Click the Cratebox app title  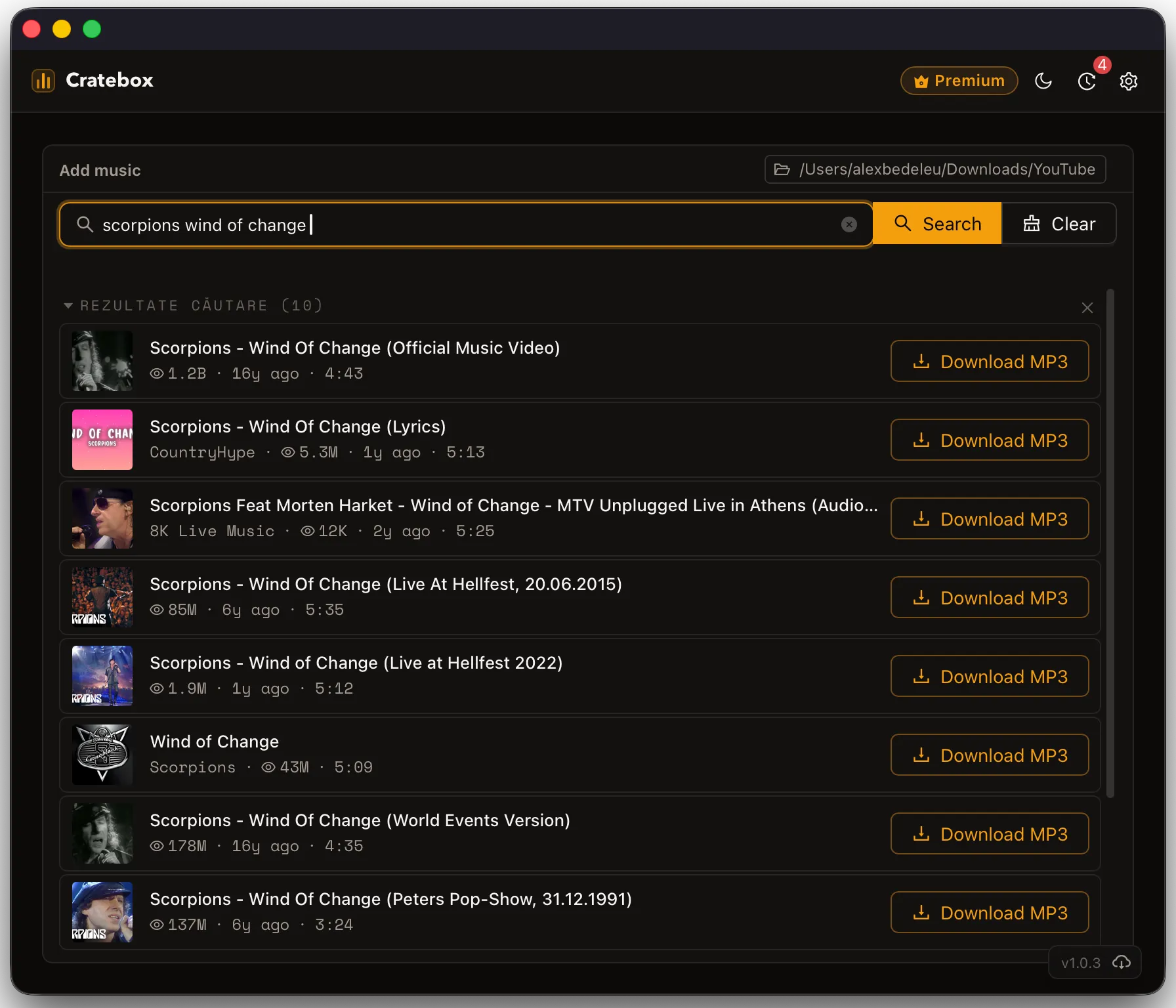[x=110, y=80]
